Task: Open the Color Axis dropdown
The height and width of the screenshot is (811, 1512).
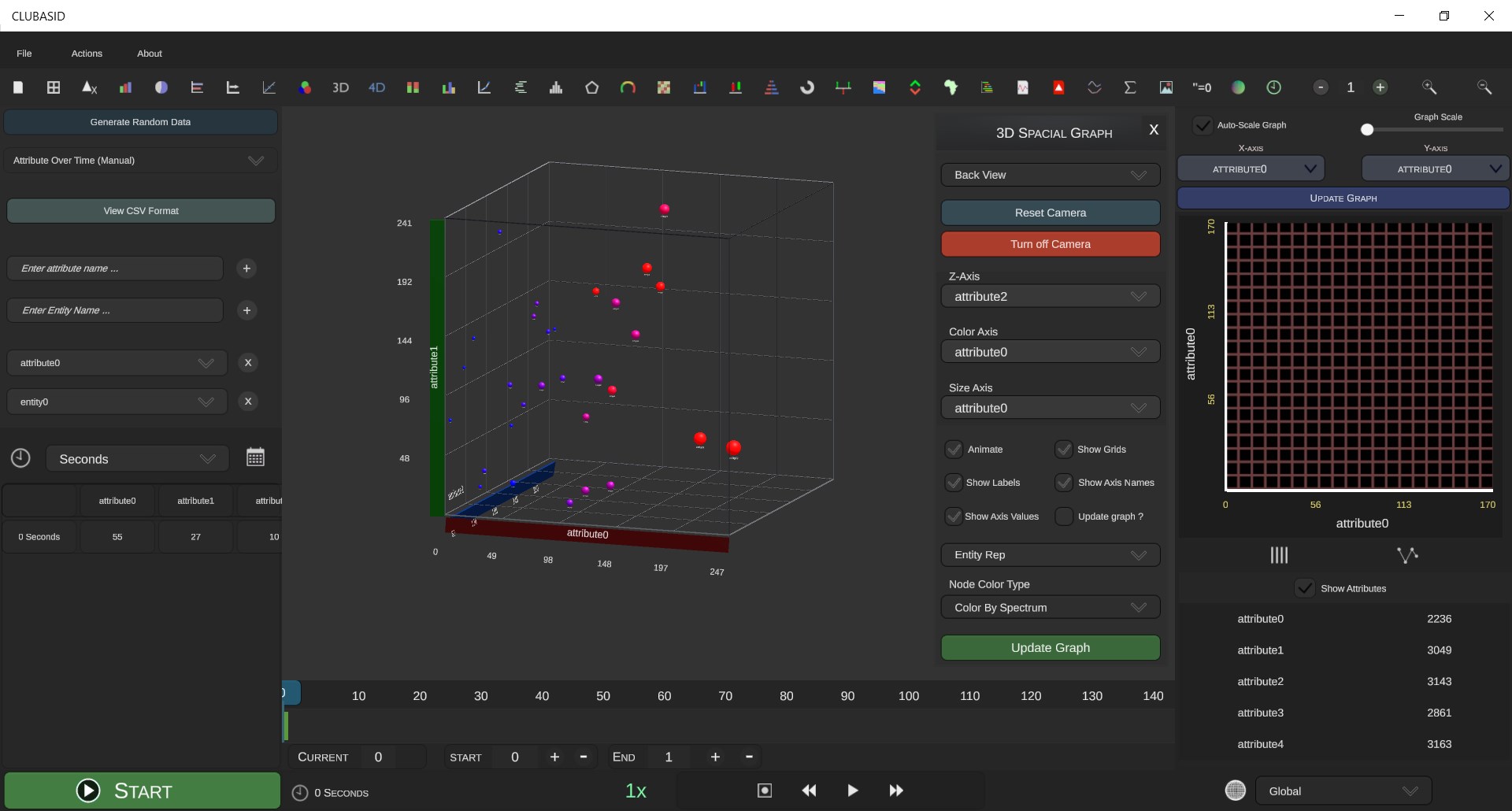Action: [1051, 352]
